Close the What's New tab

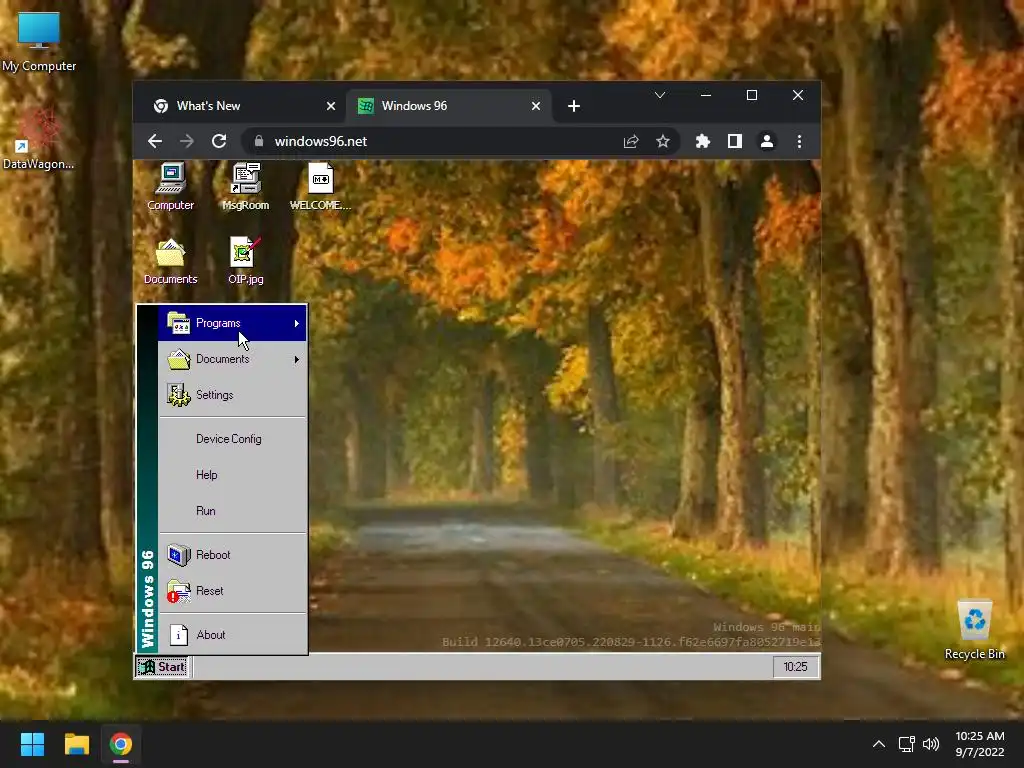[331, 106]
